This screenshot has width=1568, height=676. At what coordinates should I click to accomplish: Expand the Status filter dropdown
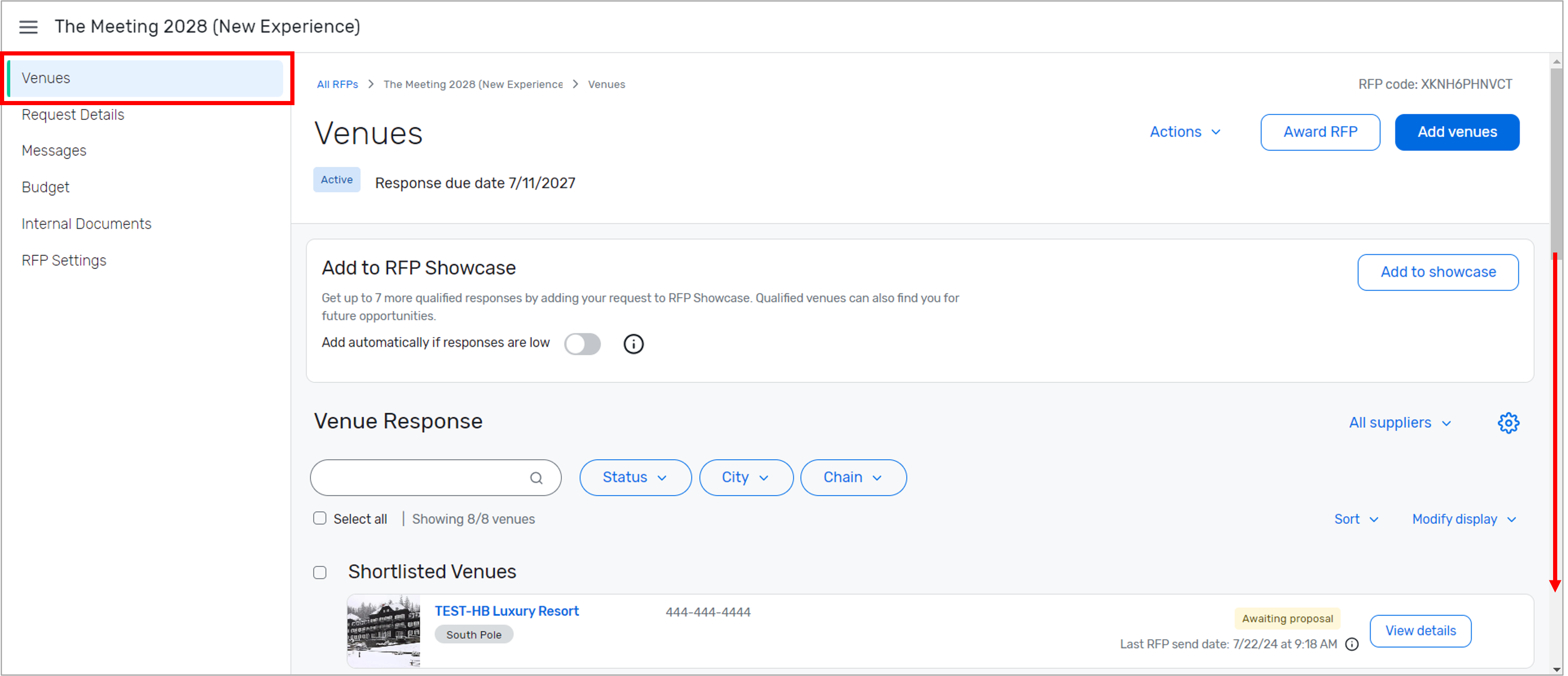[634, 478]
